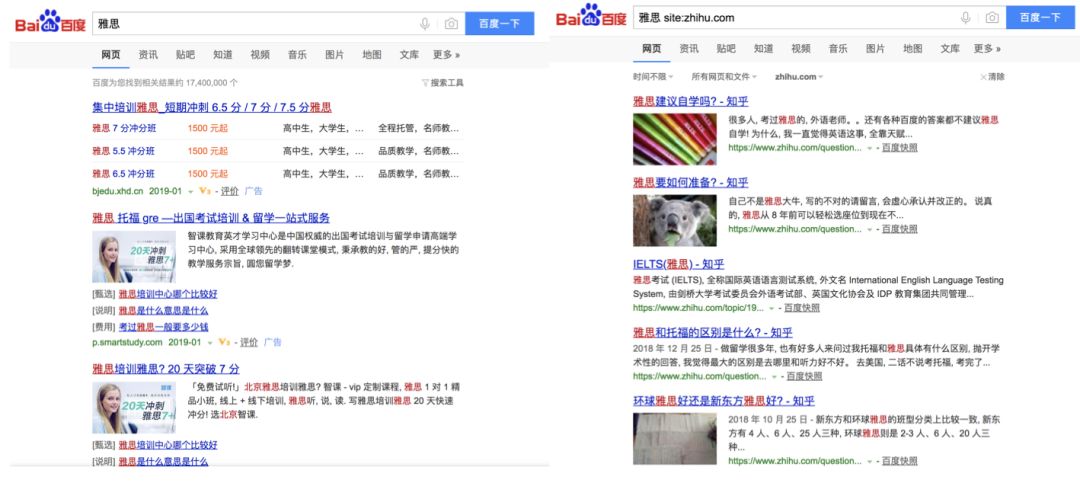Click the Baidu logo in right window

pos(591,17)
